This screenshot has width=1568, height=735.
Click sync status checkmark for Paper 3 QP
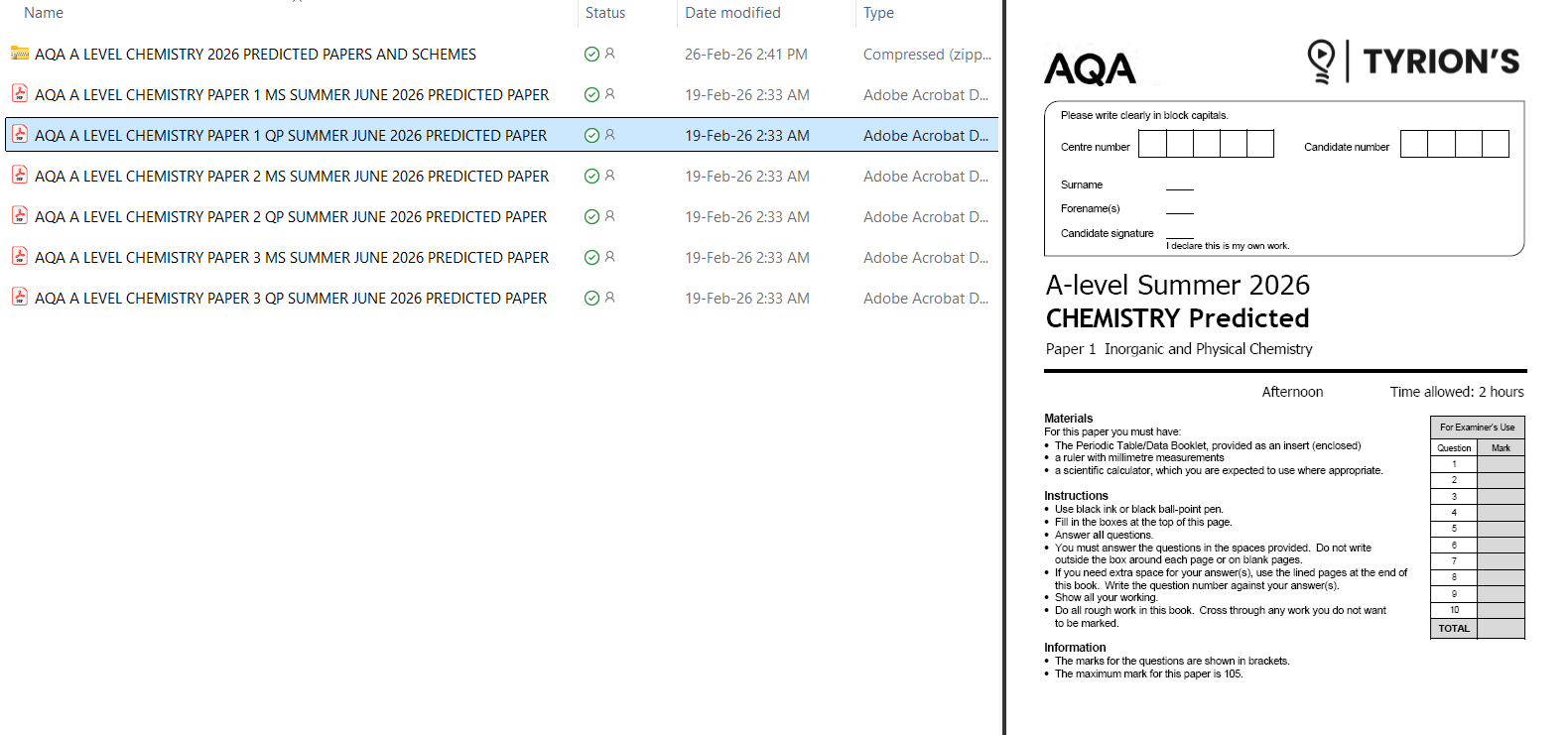pos(591,299)
